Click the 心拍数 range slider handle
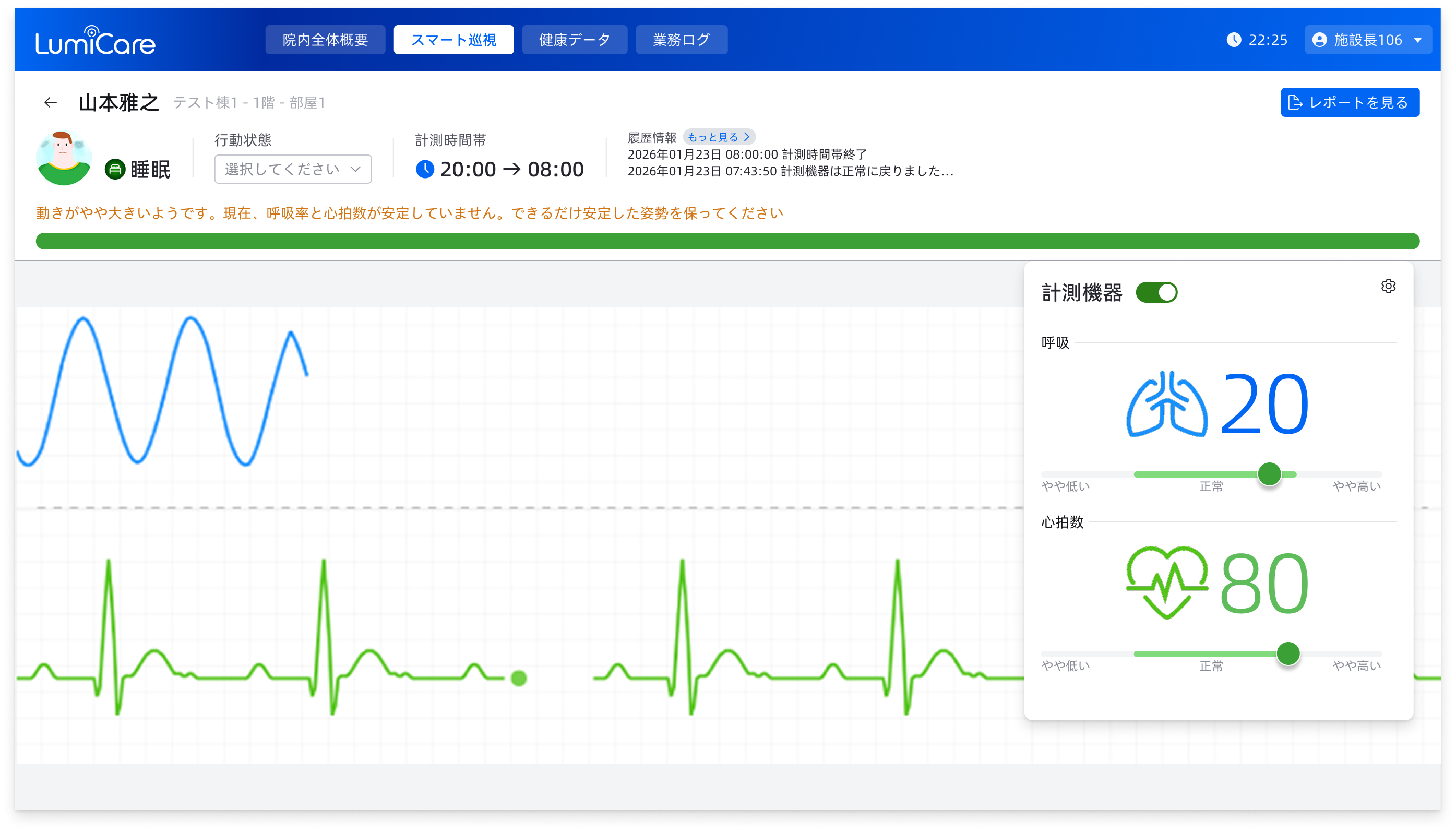 point(1287,653)
